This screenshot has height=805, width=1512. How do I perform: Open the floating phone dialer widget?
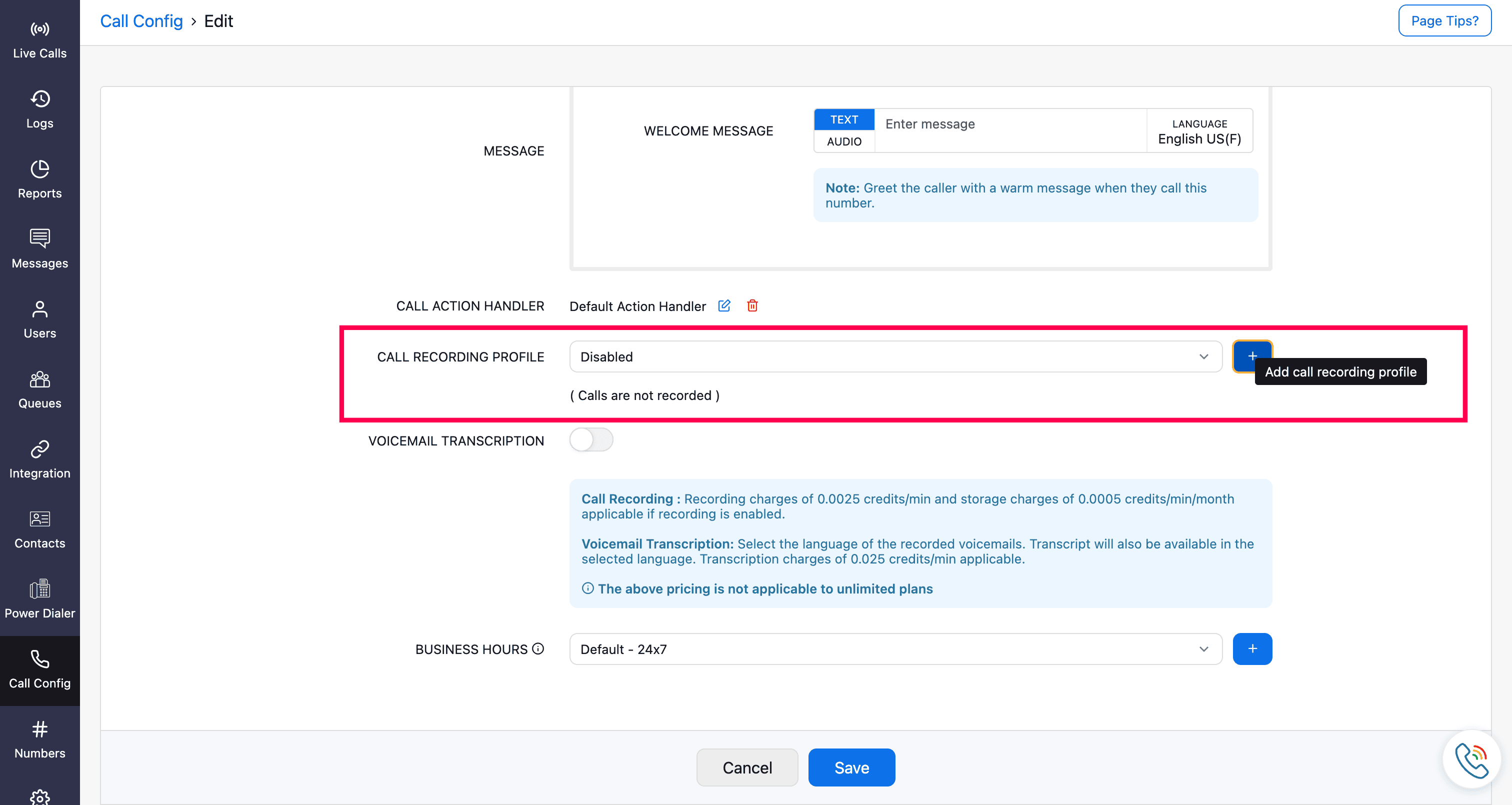(x=1471, y=760)
